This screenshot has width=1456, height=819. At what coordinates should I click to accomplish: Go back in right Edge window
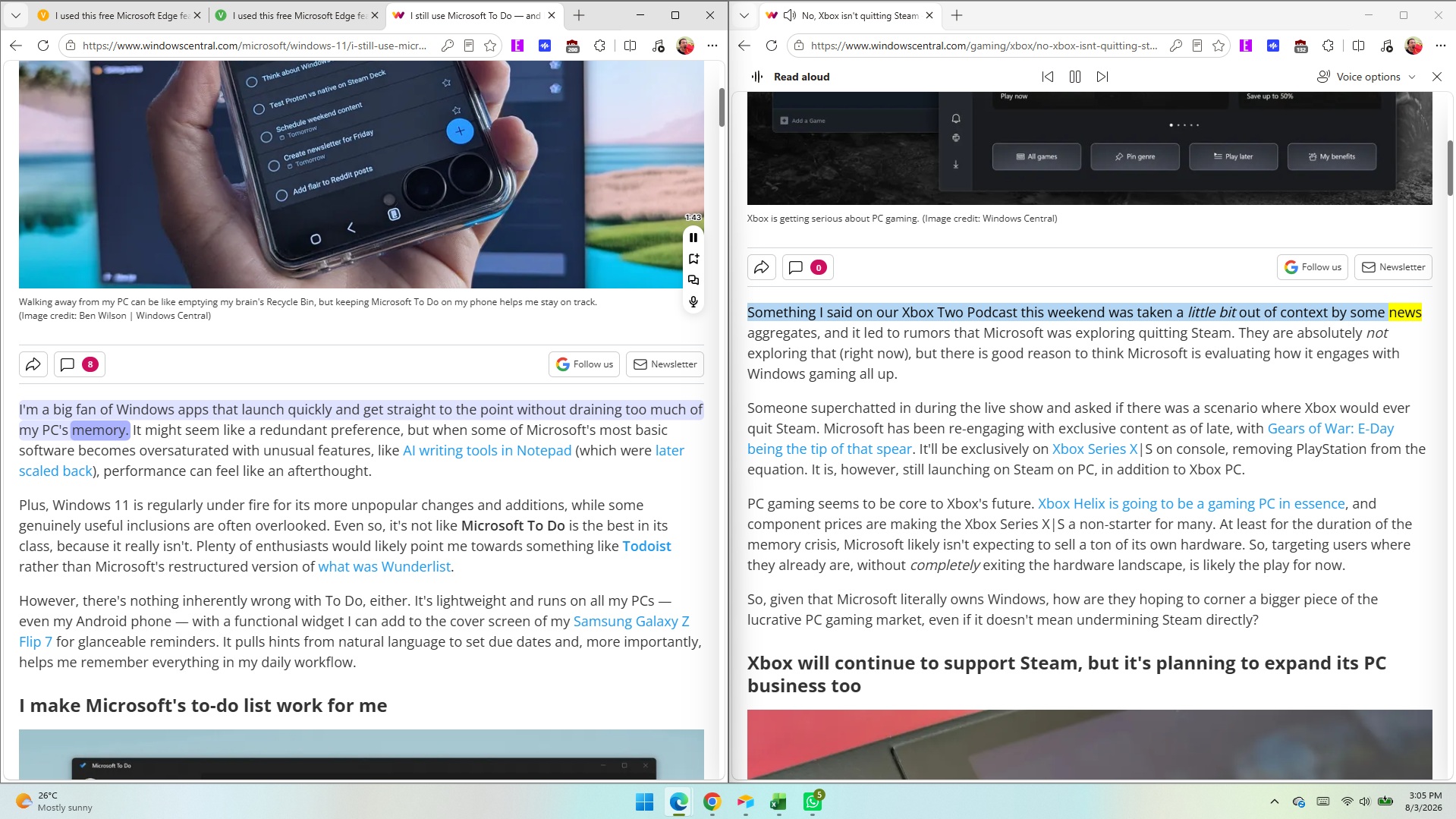point(744,46)
